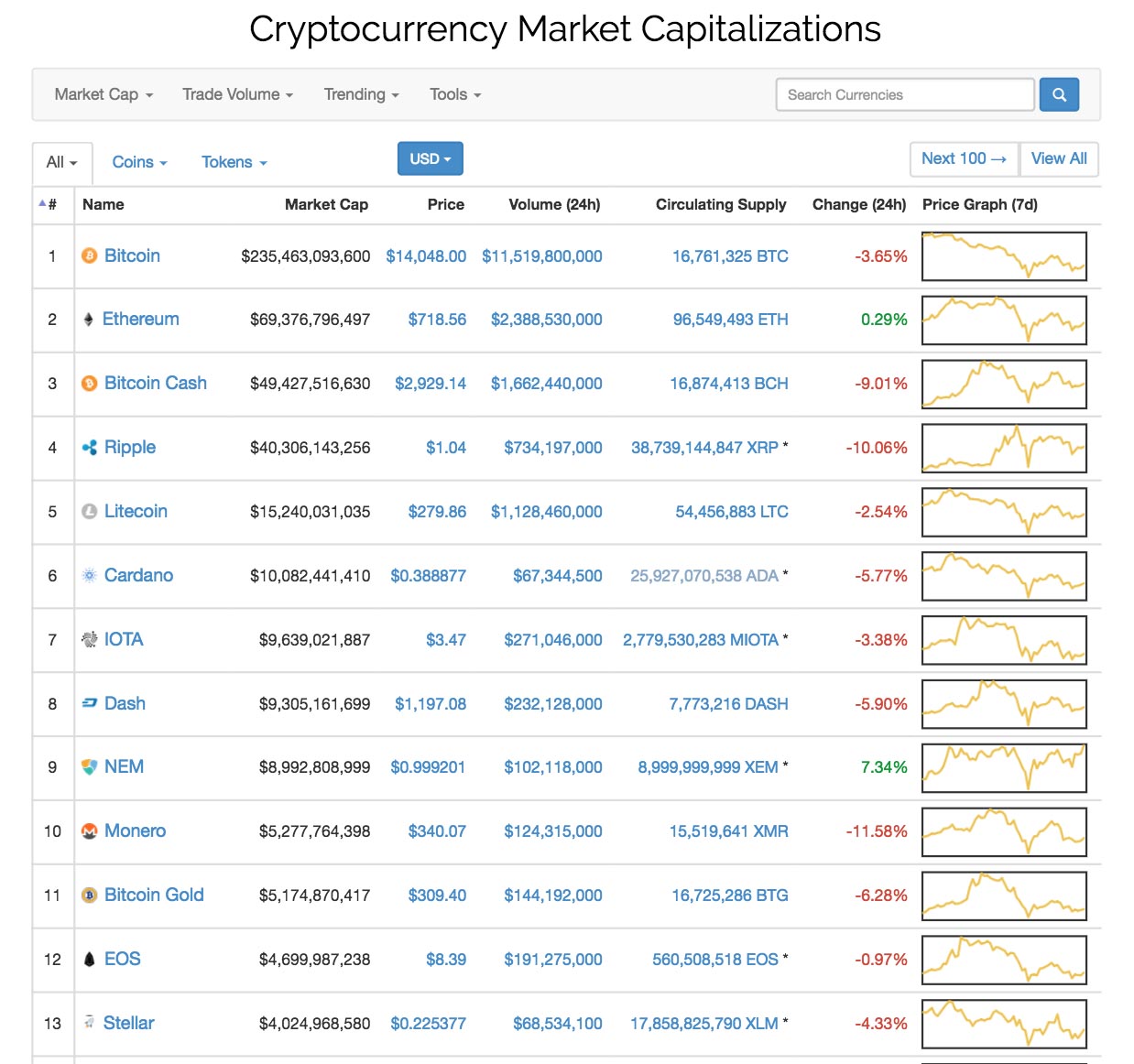Open the Ripple currency link

point(130,447)
